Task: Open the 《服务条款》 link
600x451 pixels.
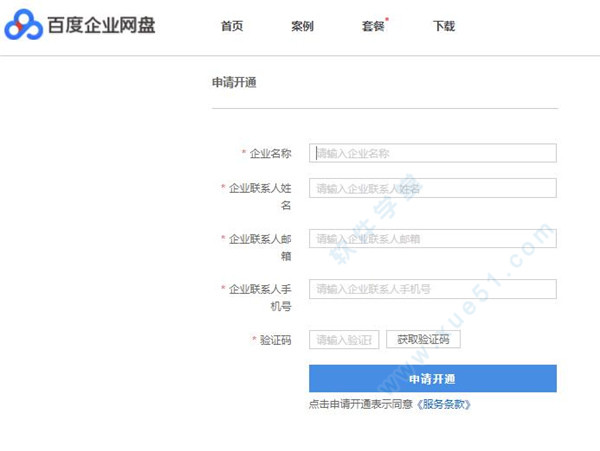Action: 443,404
